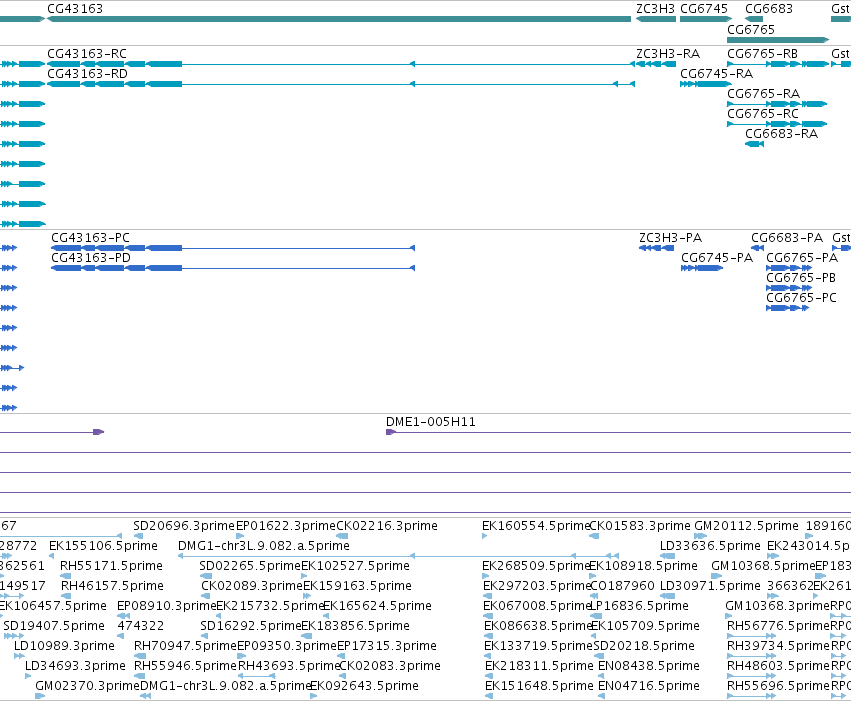851x701 pixels.
Task: Click the CG6683-RA transcript
Action: pyautogui.click(x=782, y=134)
